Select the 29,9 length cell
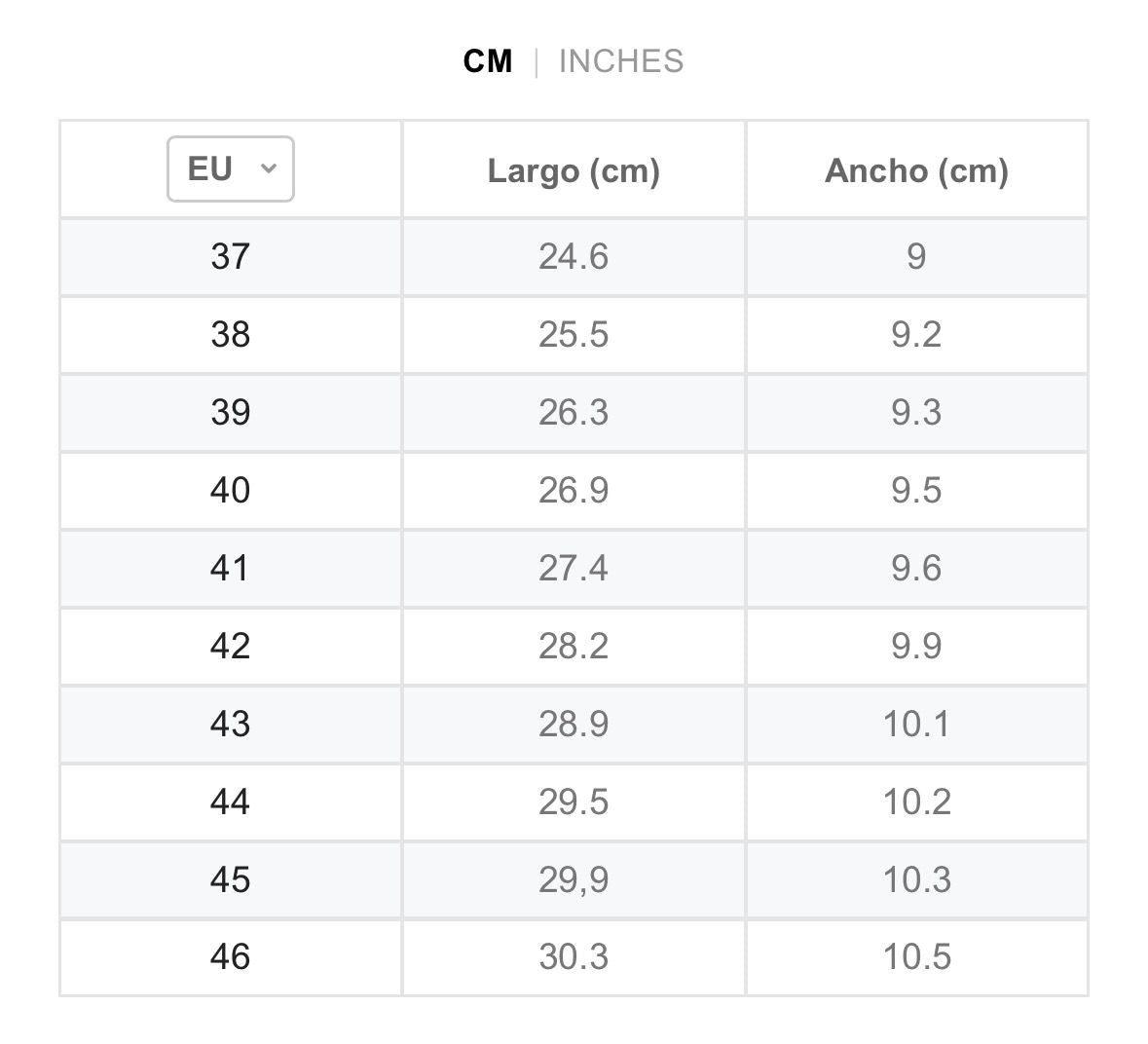This screenshot has width=1148, height=1044. pyautogui.click(x=574, y=879)
